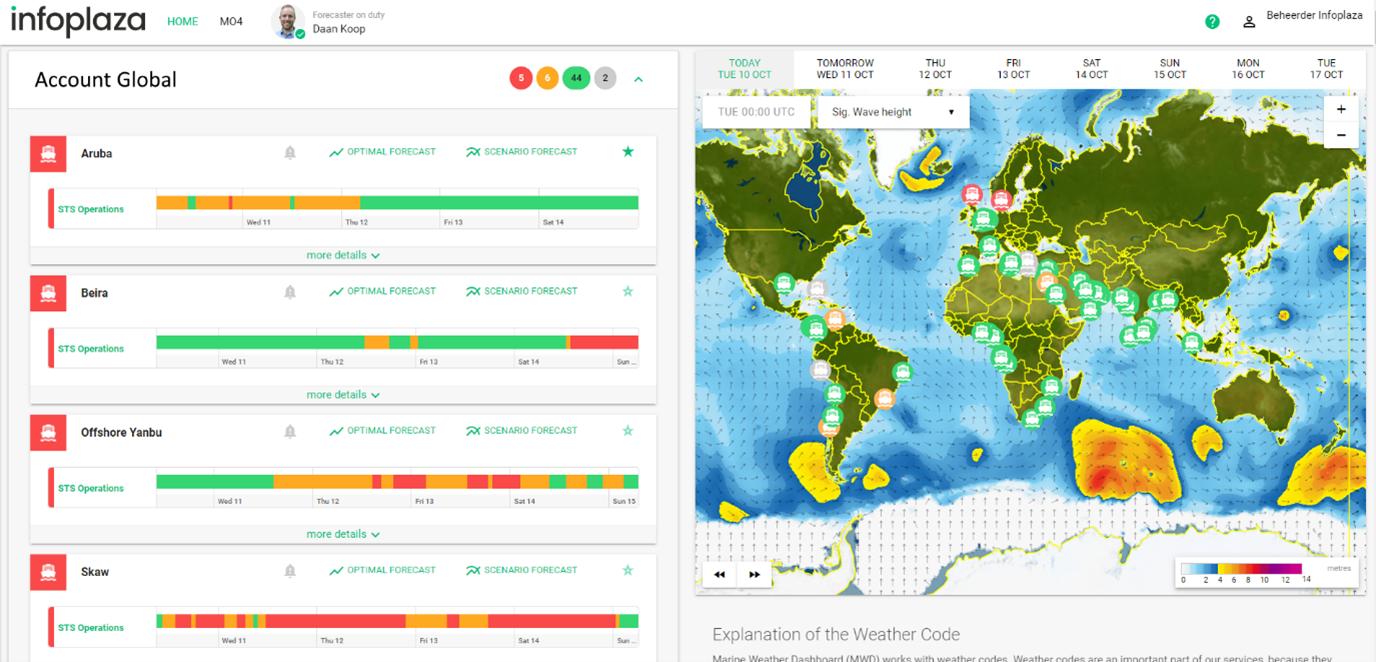The image size is (1376, 662).
Task: Unfavorite Aruba with the filled star
Action: click(628, 152)
